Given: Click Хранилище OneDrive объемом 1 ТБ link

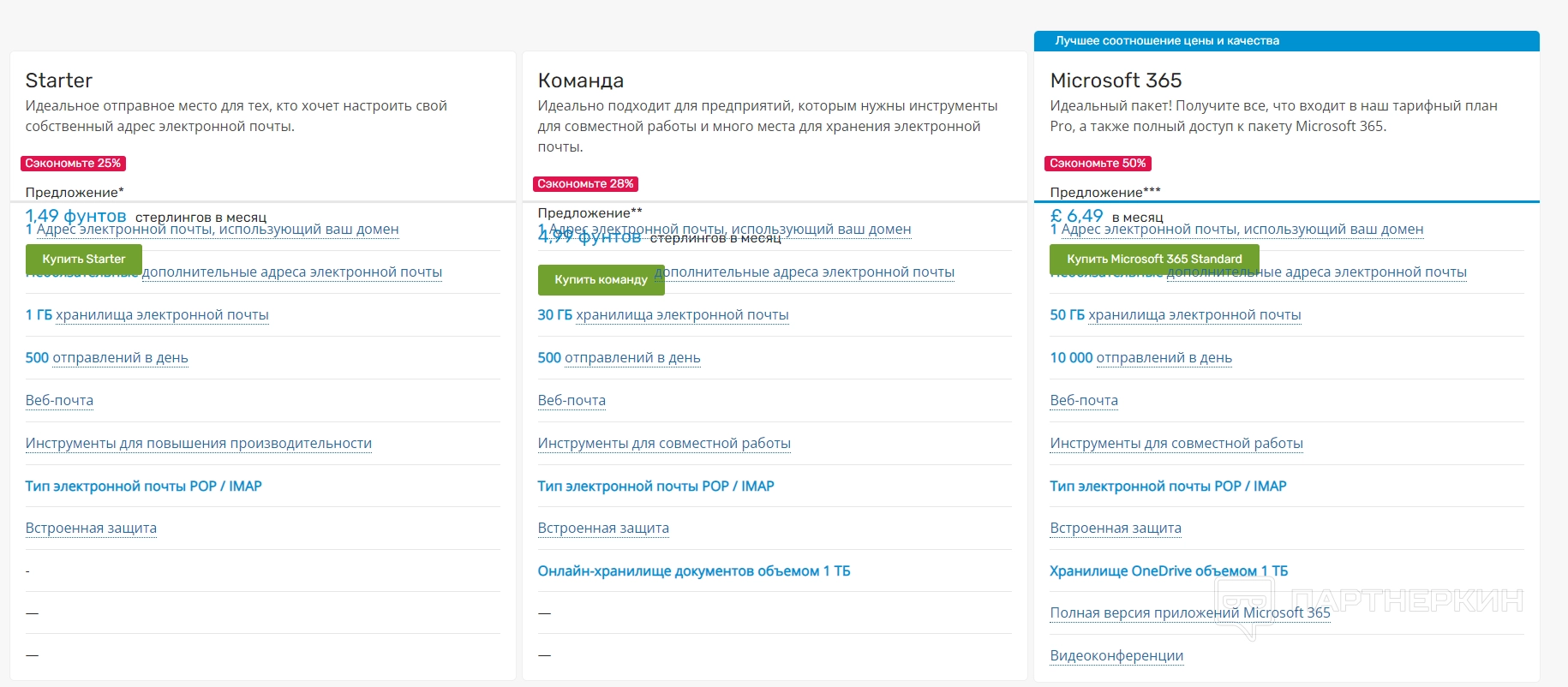Looking at the screenshot, I should point(1168,571).
